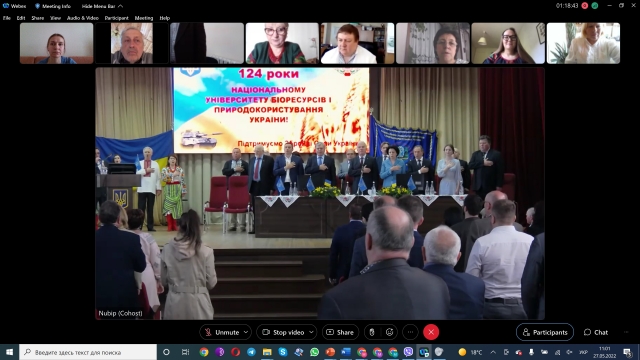Screen dimensions: 640x360
Task: Open Viber on the taskbar
Action: [x=408, y=352]
